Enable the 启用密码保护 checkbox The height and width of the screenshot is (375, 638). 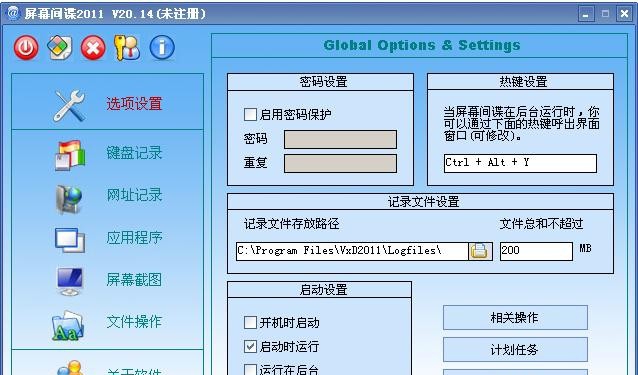coord(250,115)
